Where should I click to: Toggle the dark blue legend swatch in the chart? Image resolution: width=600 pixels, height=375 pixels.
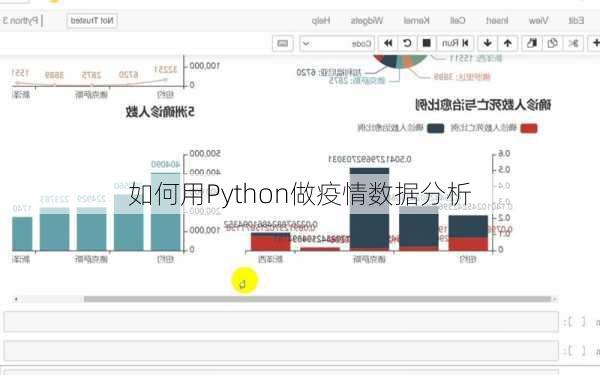pyautogui.click(x=436, y=128)
